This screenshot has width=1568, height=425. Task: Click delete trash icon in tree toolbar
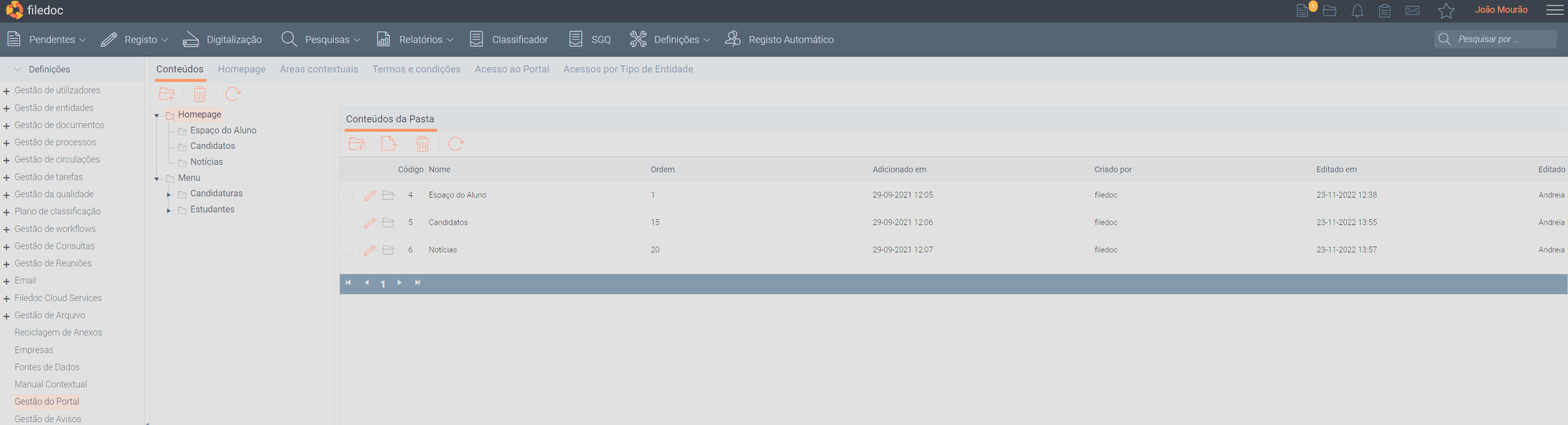[200, 94]
